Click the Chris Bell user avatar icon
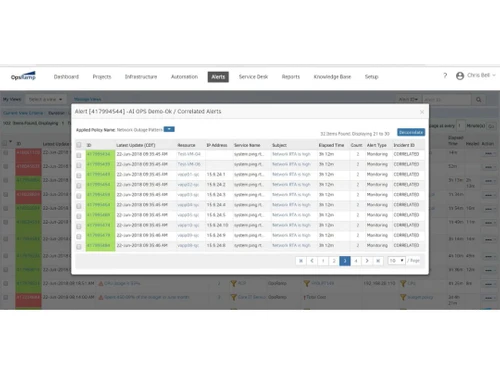 click(460, 76)
